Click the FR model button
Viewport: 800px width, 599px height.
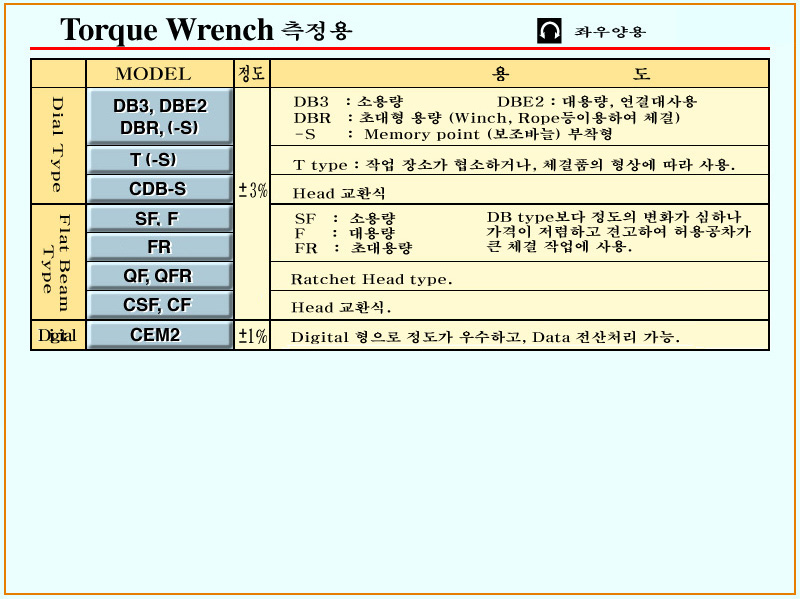point(159,247)
